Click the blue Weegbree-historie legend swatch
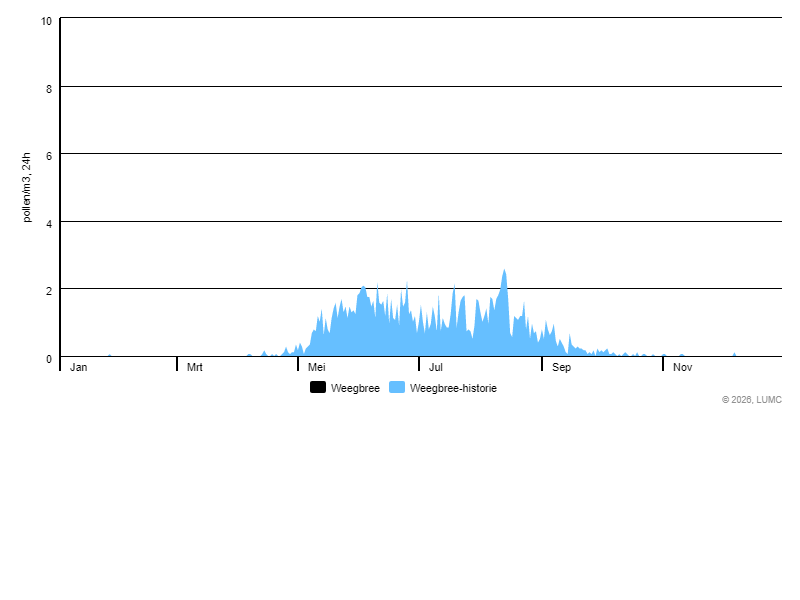Image resolution: width=800 pixels, height=600 pixels. pos(397,388)
